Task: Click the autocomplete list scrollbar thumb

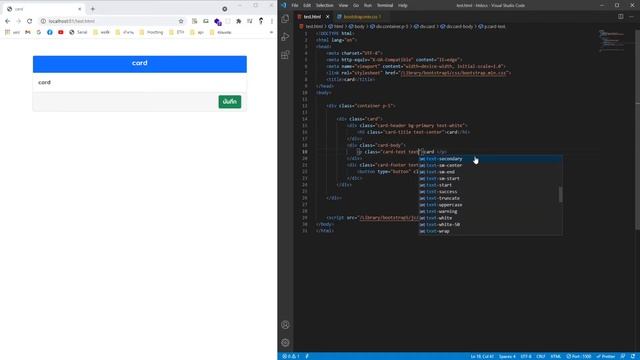Action: pyautogui.click(x=560, y=194)
